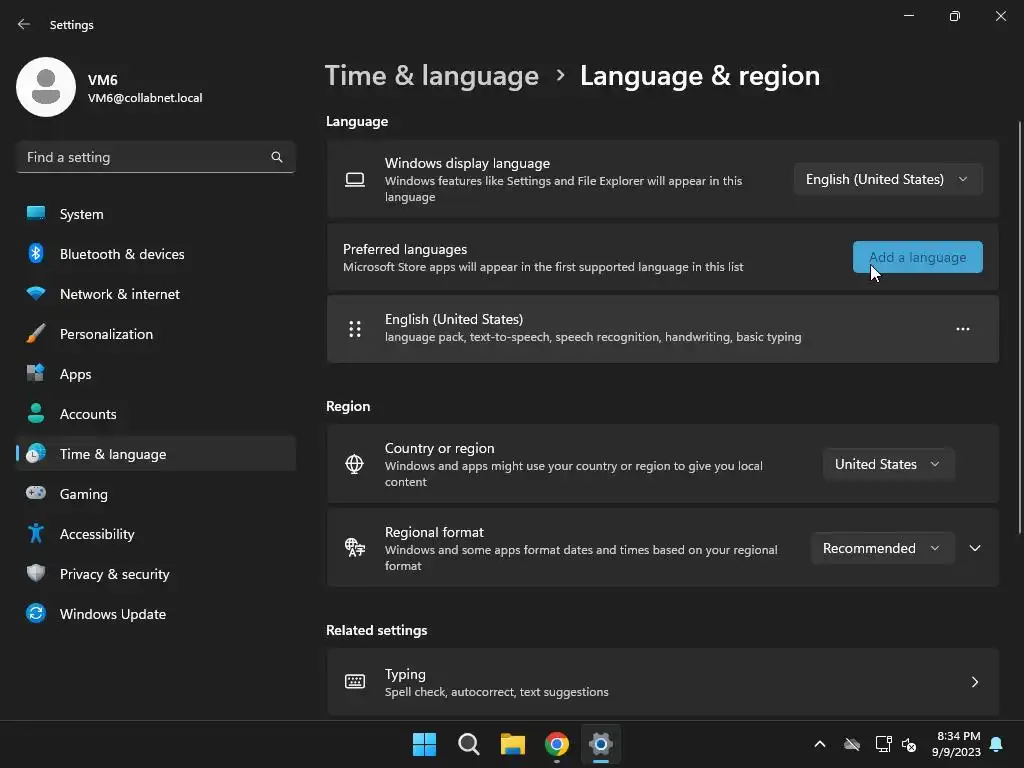The width and height of the screenshot is (1024, 768).
Task: Click the System monitor icon in sidebar
Action: [x=36, y=214]
